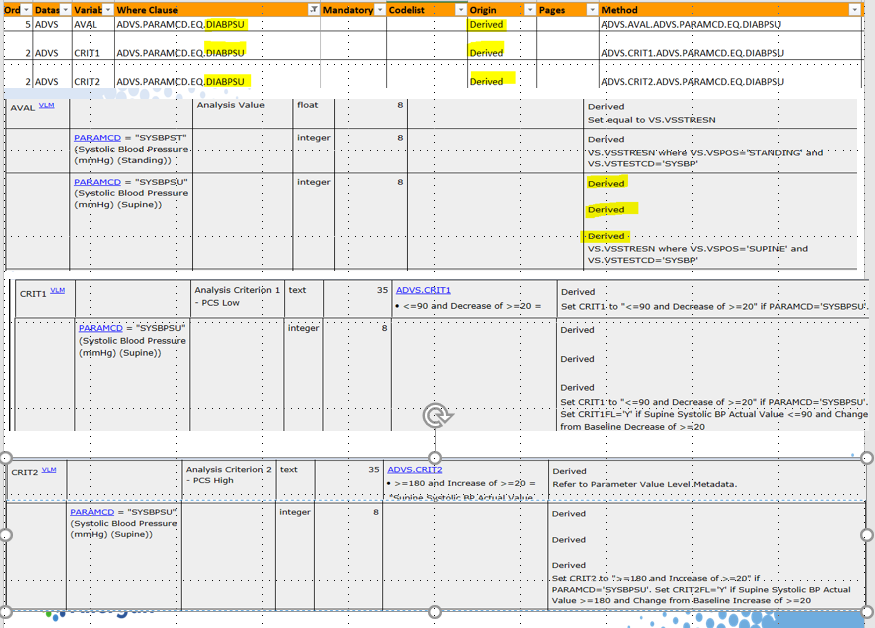Follow the VLM link next to AVAL
The width and height of the screenshot is (875, 628).
(x=46, y=105)
